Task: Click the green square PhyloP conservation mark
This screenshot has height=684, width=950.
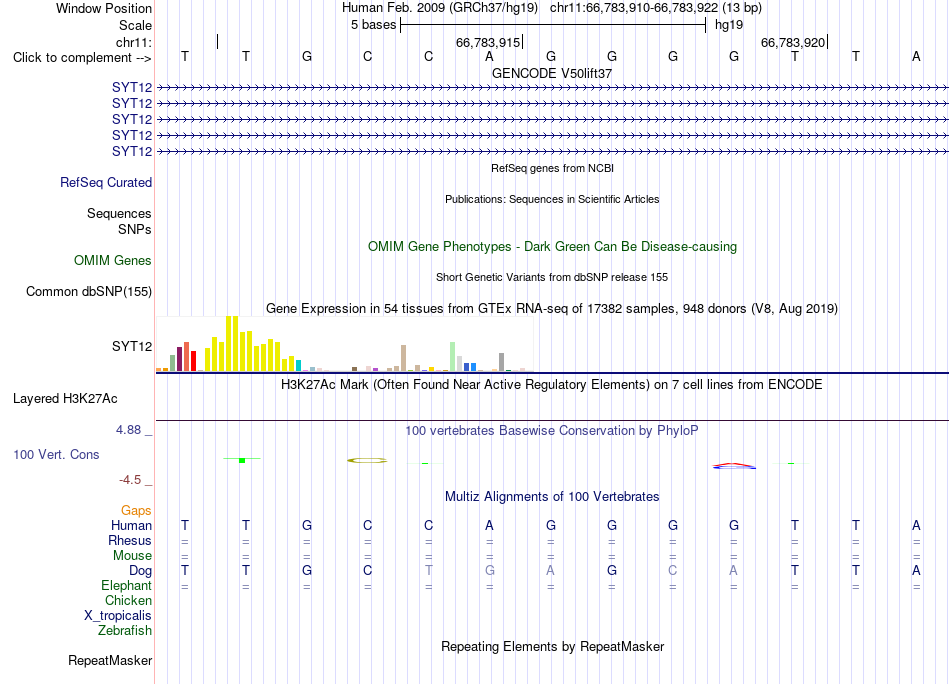Action: click(242, 460)
